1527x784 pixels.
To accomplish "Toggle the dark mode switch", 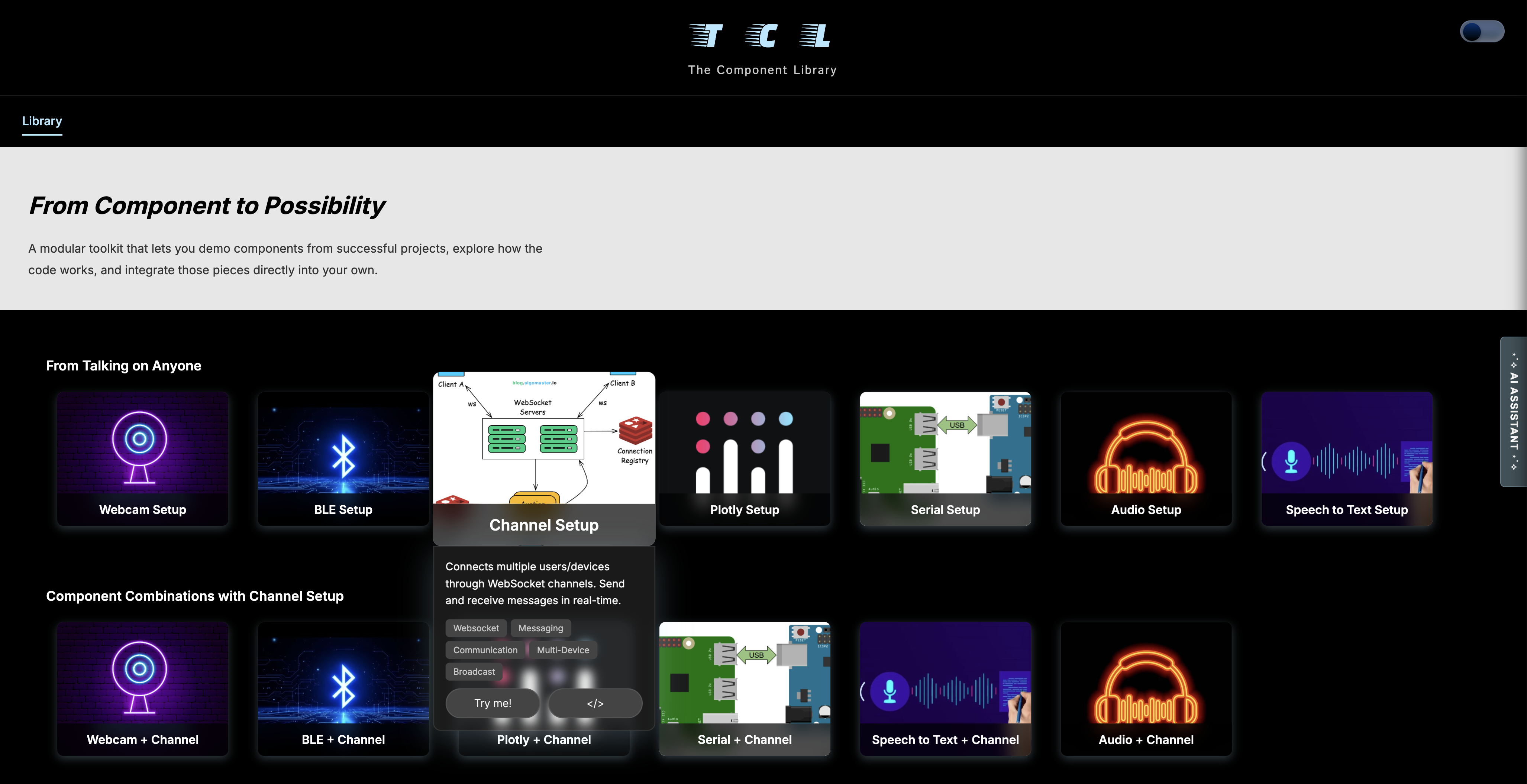I will [1481, 32].
